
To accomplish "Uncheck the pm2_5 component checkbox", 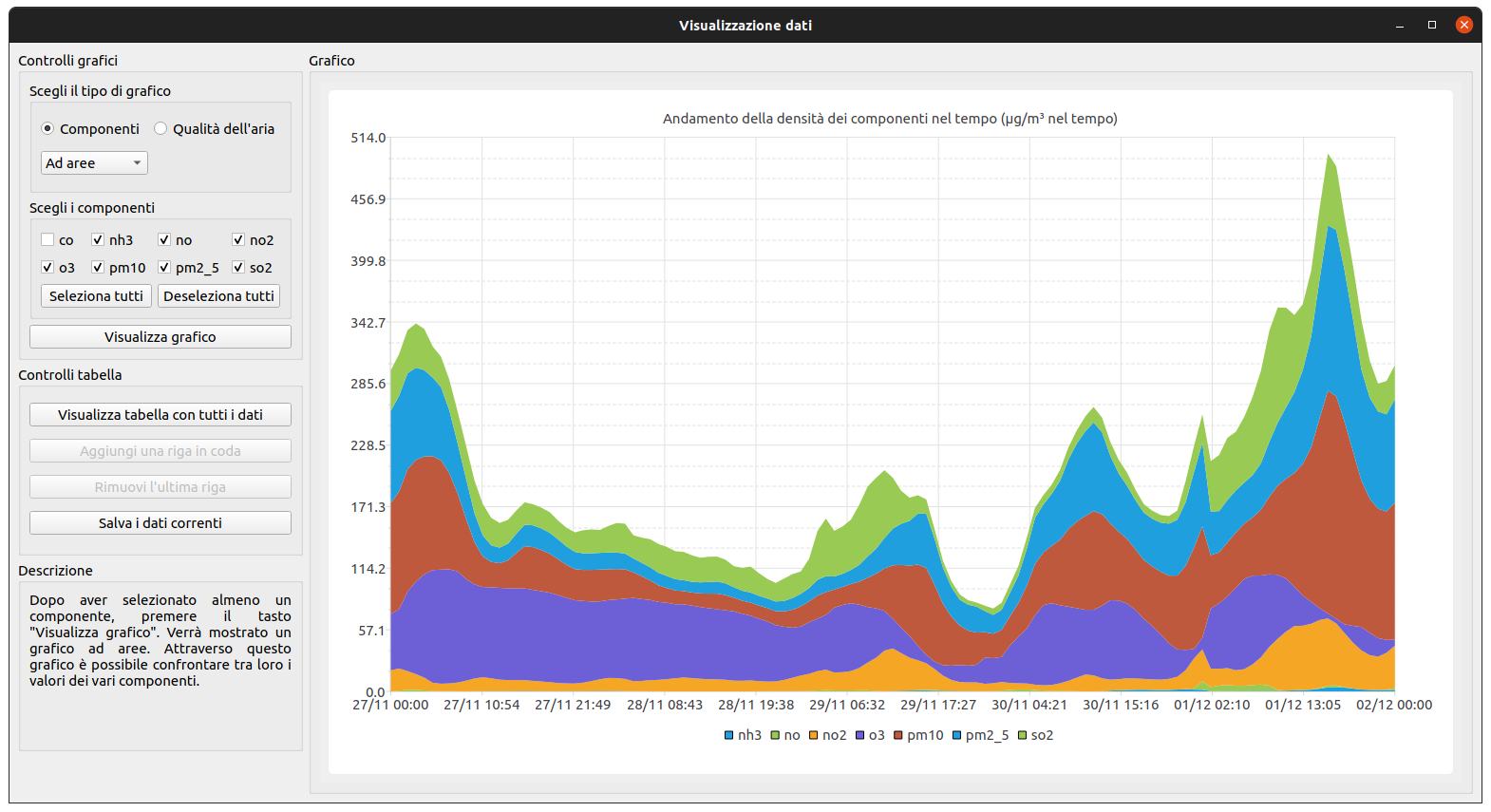I will (x=164, y=268).
